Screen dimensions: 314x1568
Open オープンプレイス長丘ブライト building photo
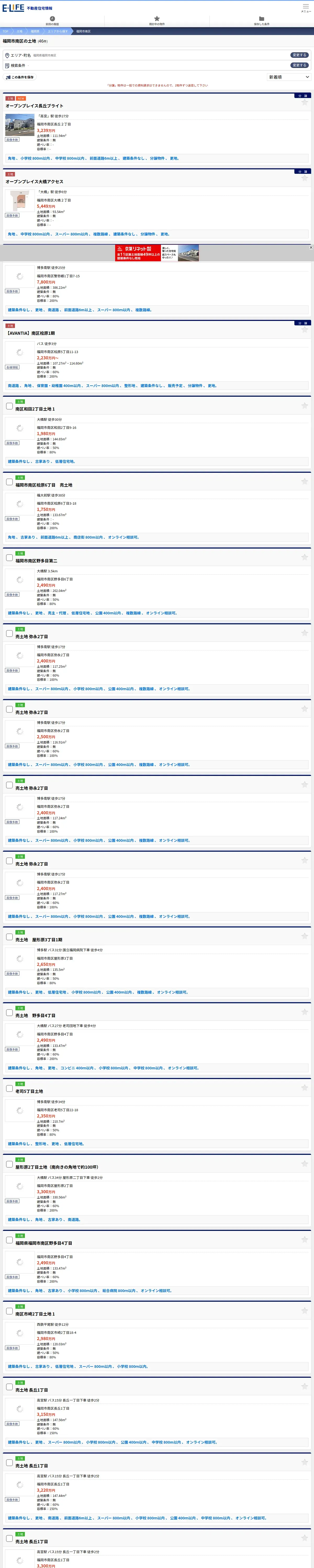tap(20, 125)
